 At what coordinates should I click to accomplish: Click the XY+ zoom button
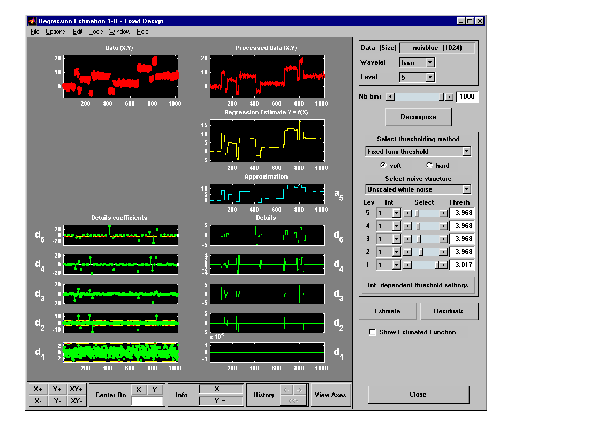tap(76, 389)
